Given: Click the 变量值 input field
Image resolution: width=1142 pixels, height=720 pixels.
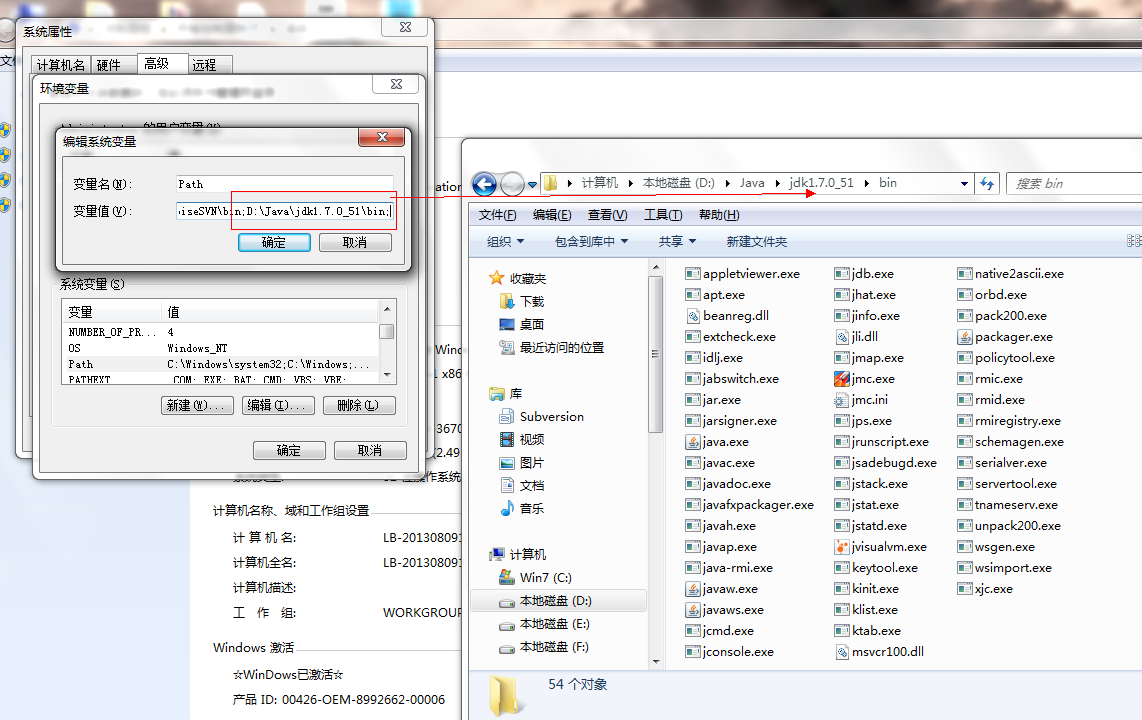Looking at the screenshot, I should pos(283,212).
